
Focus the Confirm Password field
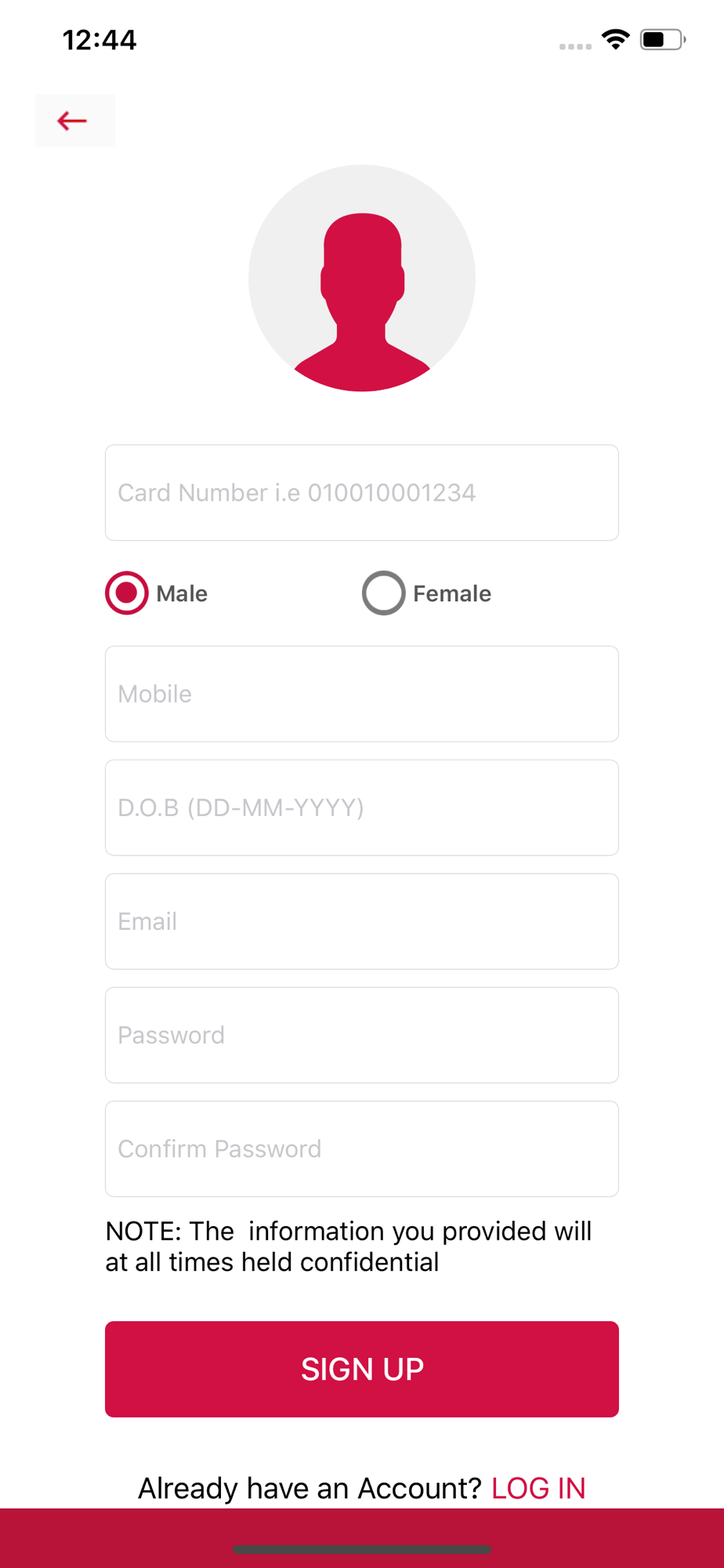pos(362,1149)
